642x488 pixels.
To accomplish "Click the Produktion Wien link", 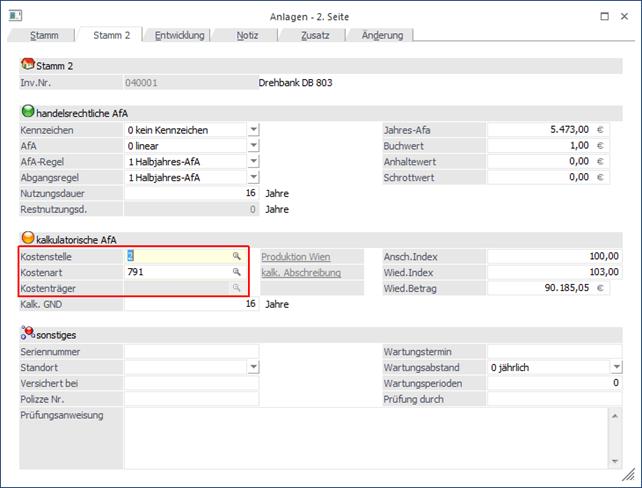I will [x=294, y=256].
